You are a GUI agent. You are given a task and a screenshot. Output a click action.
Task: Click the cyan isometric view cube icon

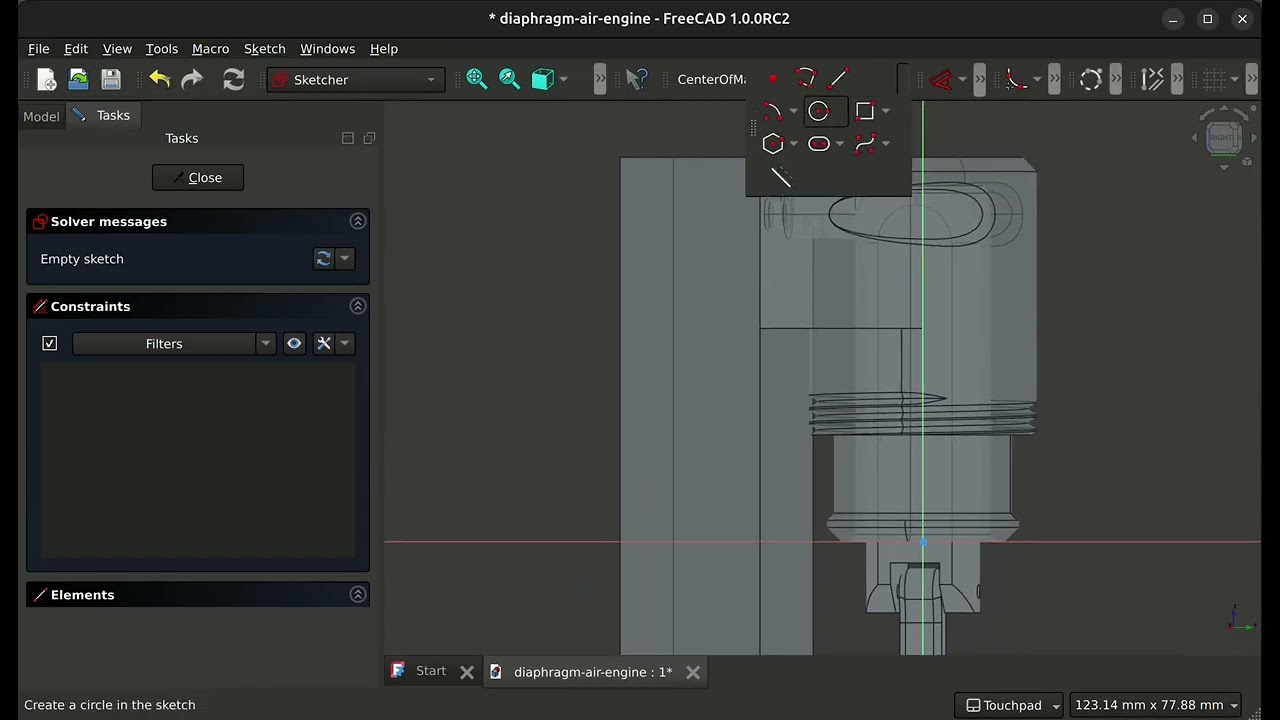(543, 80)
